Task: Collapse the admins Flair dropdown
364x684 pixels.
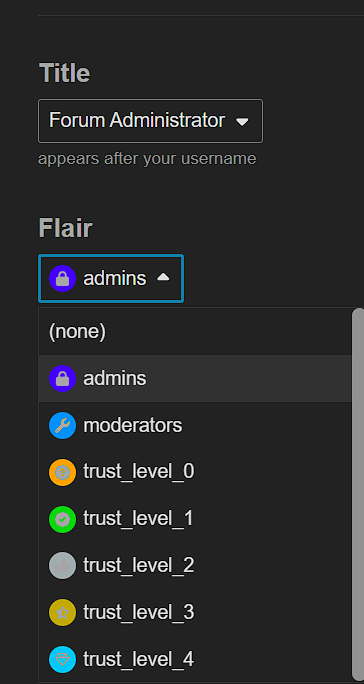Action: [111, 278]
